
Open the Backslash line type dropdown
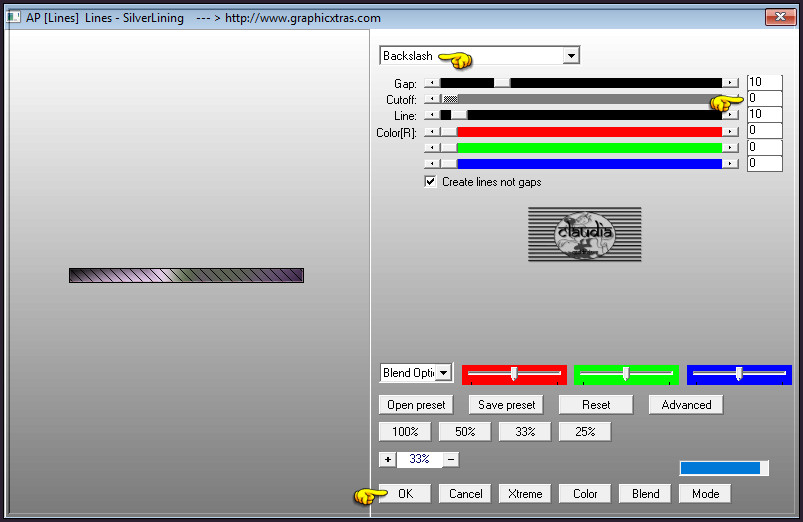pos(571,55)
